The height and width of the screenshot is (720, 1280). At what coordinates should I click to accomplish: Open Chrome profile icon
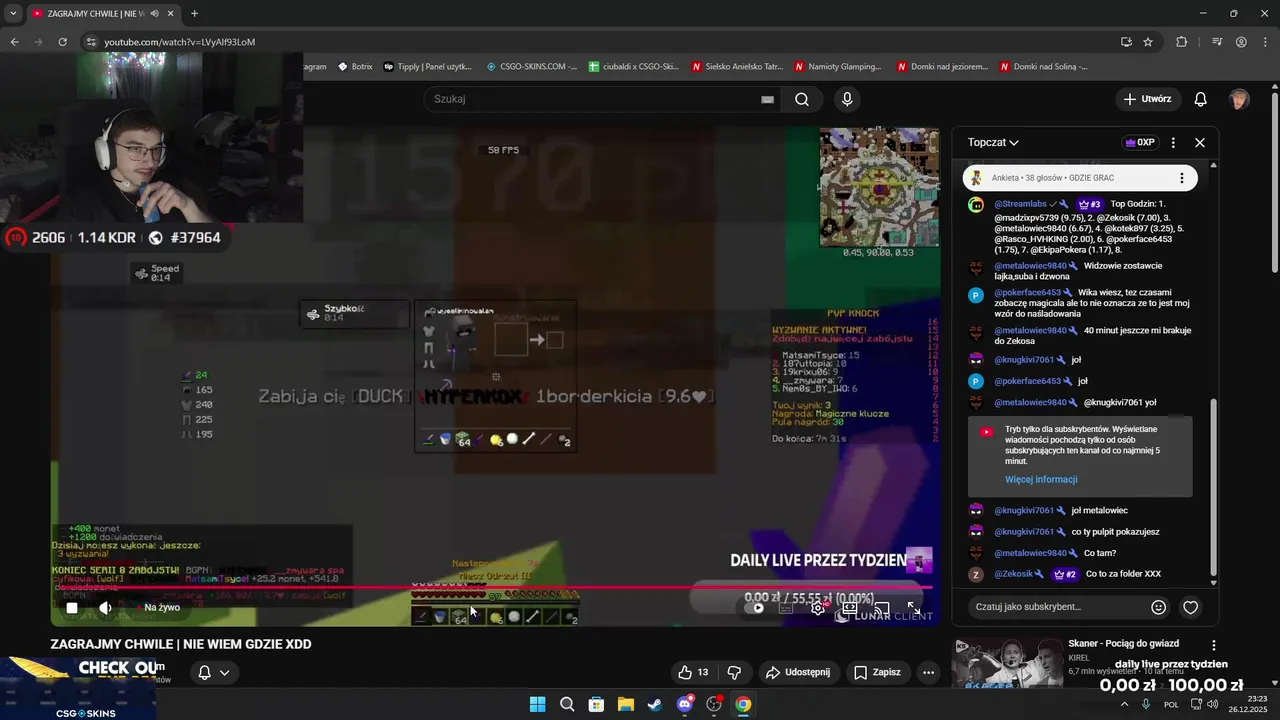(x=1241, y=42)
